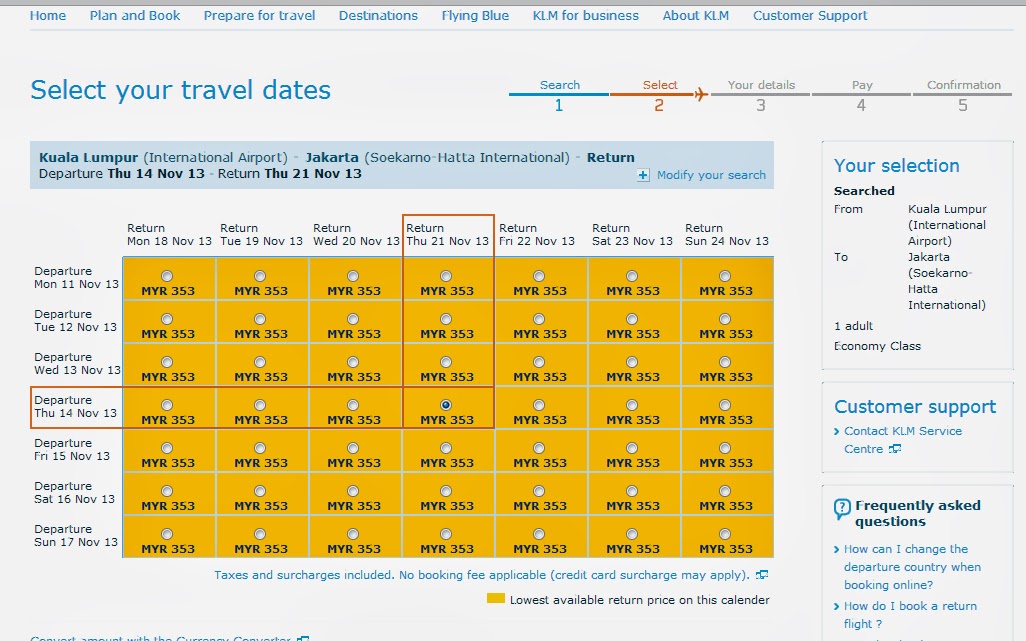Choose the selected Thu 14 Nov / Thu 21 Nov fare
Viewport: 1026px width, 641px height.
[446, 405]
